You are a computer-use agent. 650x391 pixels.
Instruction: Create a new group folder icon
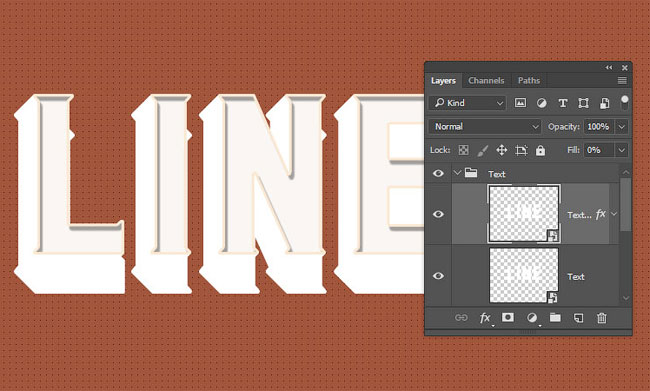555,318
